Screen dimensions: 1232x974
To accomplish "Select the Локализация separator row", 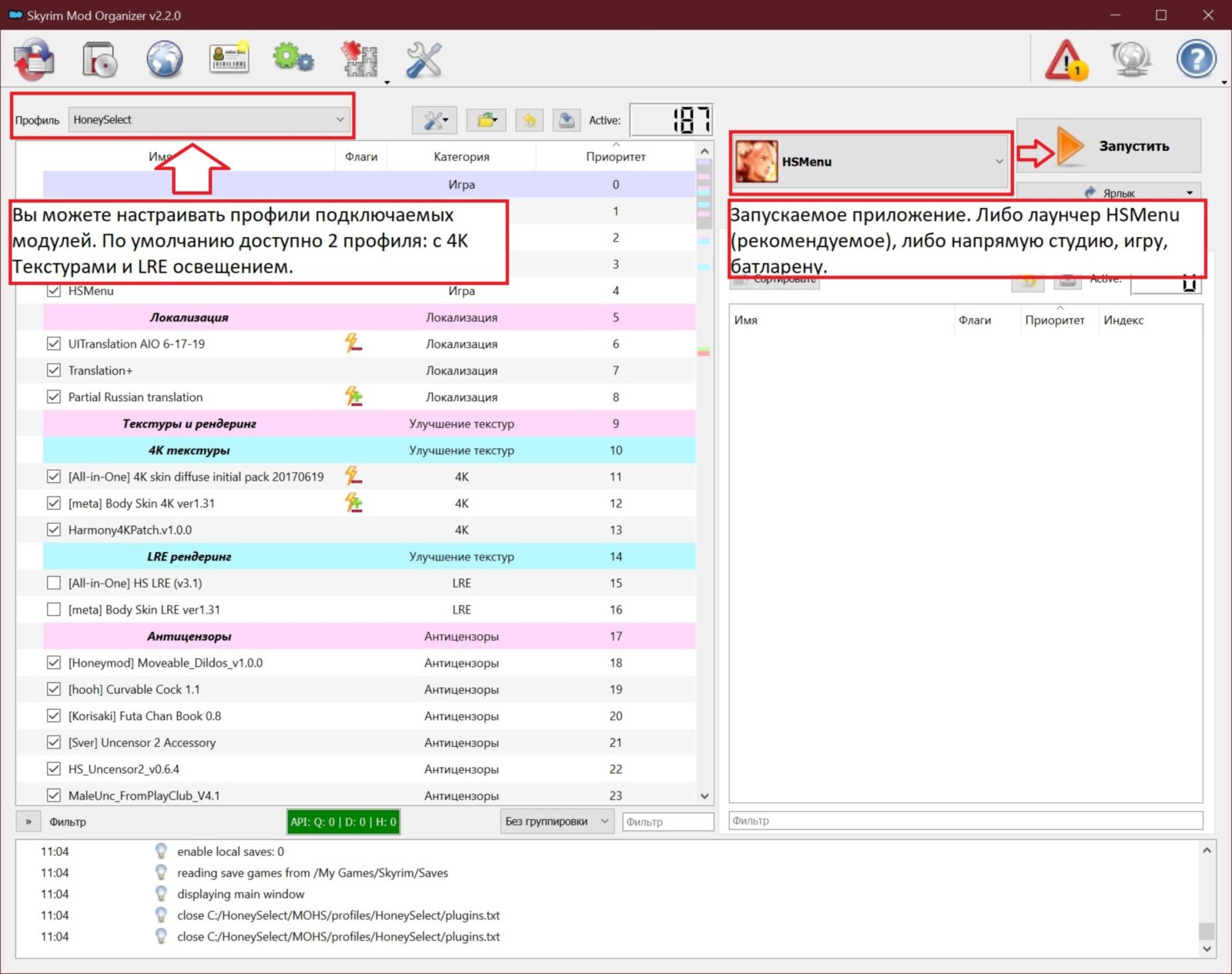I will tap(369, 317).
